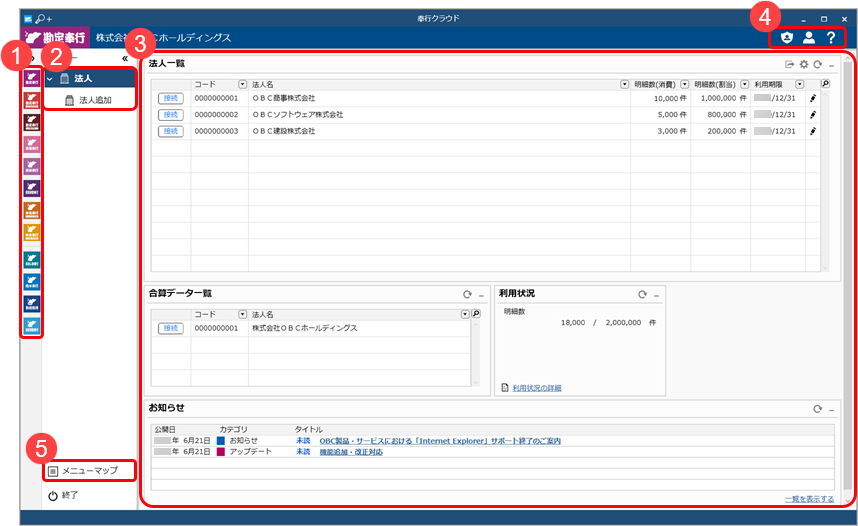Click 一覧を表示する link
Image resolution: width=858 pixels, height=526 pixels.
[x=809, y=499]
